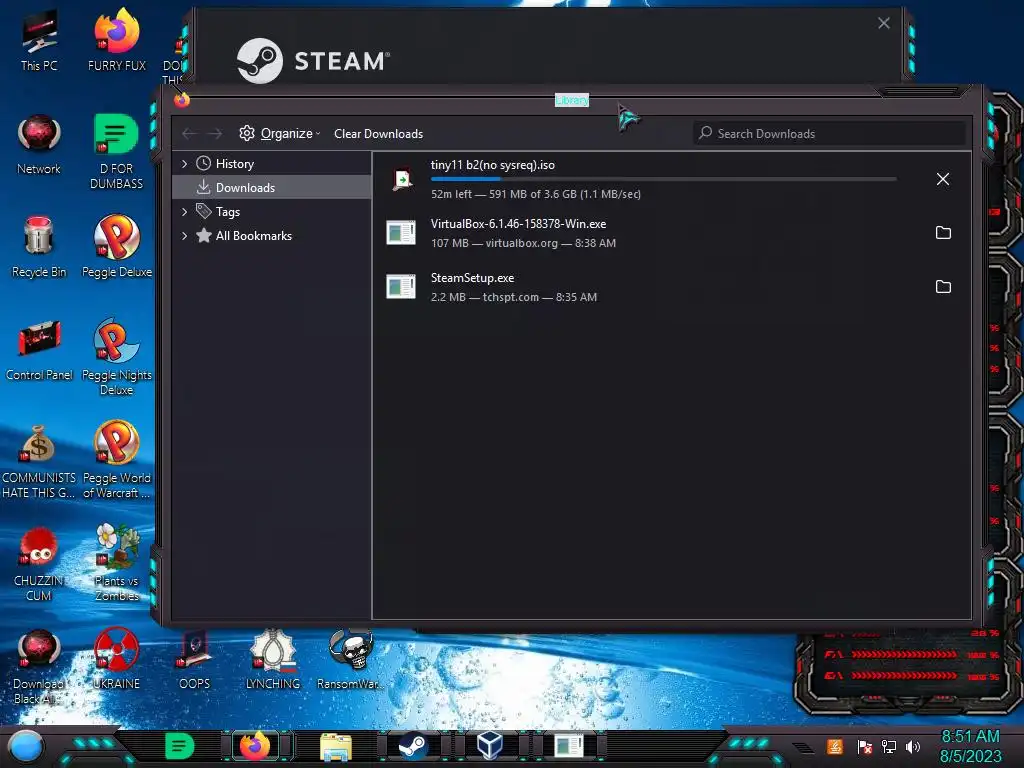Open OOPS desktop shortcut
The height and width of the screenshot is (768, 1024).
pyautogui.click(x=195, y=660)
